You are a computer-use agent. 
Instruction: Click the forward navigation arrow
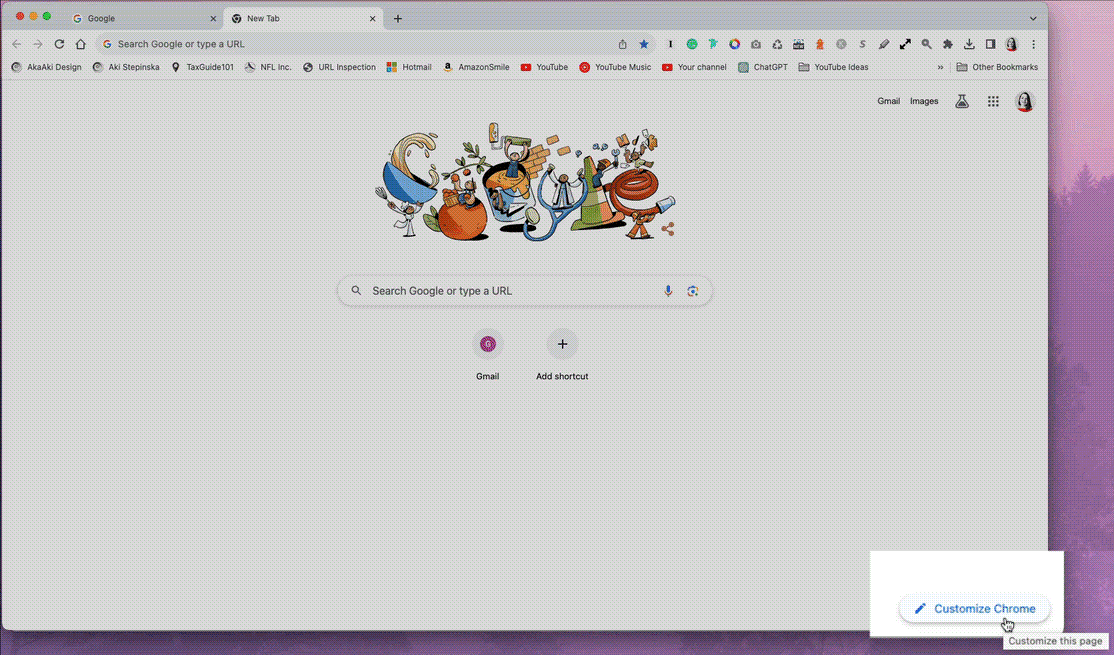[38, 44]
